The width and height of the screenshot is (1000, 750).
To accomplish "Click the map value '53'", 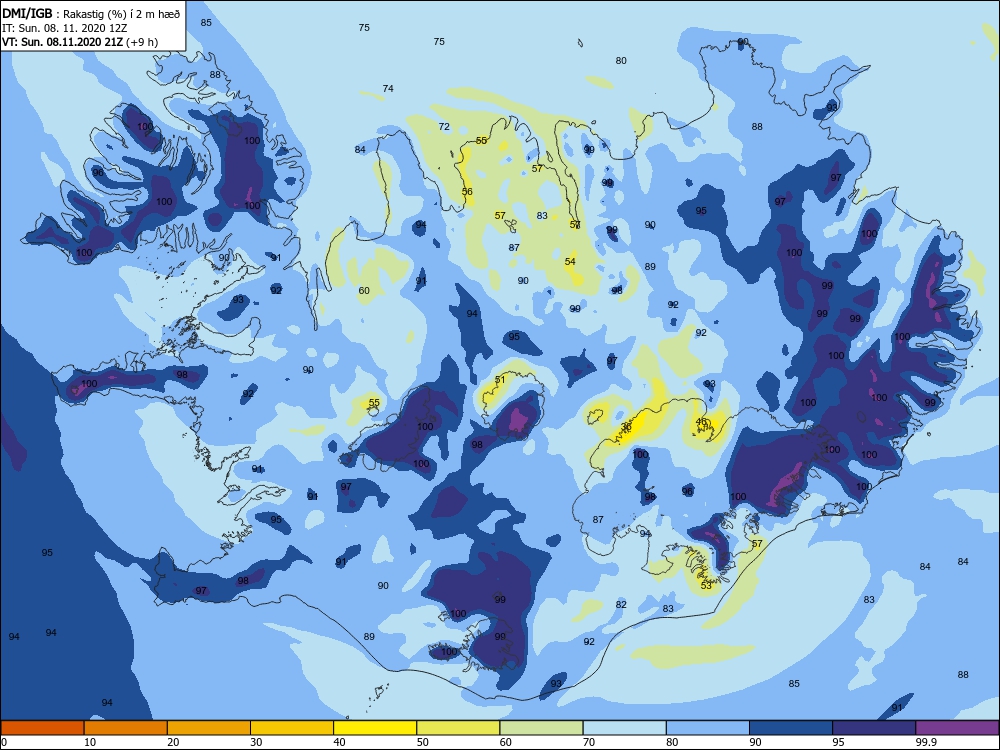I will pyautogui.click(x=706, y=585).
